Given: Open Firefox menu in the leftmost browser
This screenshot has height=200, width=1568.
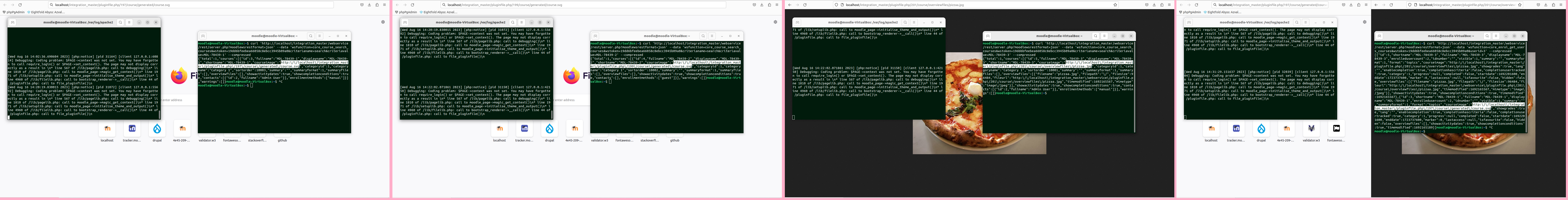Looking at the screenshot, I should tap(385, 5).
